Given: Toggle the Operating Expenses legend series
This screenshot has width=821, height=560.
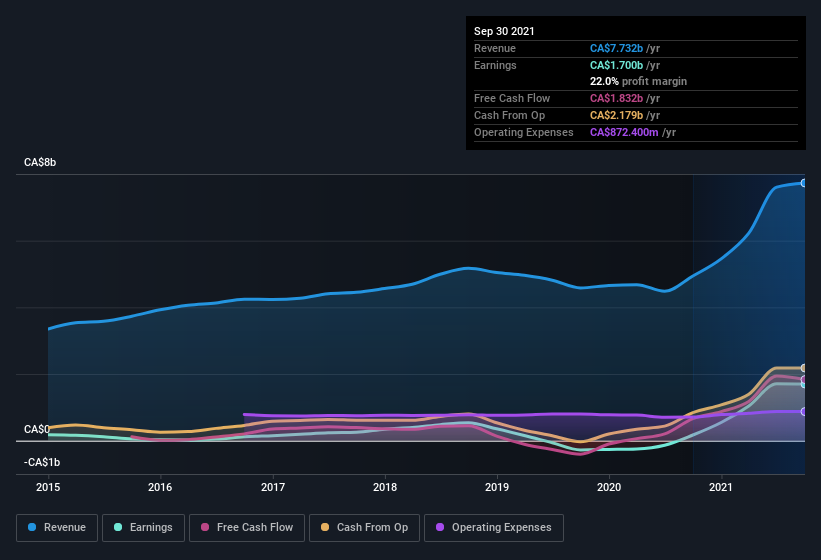Looking at the screenshot, I should click(x=494, y=528).
